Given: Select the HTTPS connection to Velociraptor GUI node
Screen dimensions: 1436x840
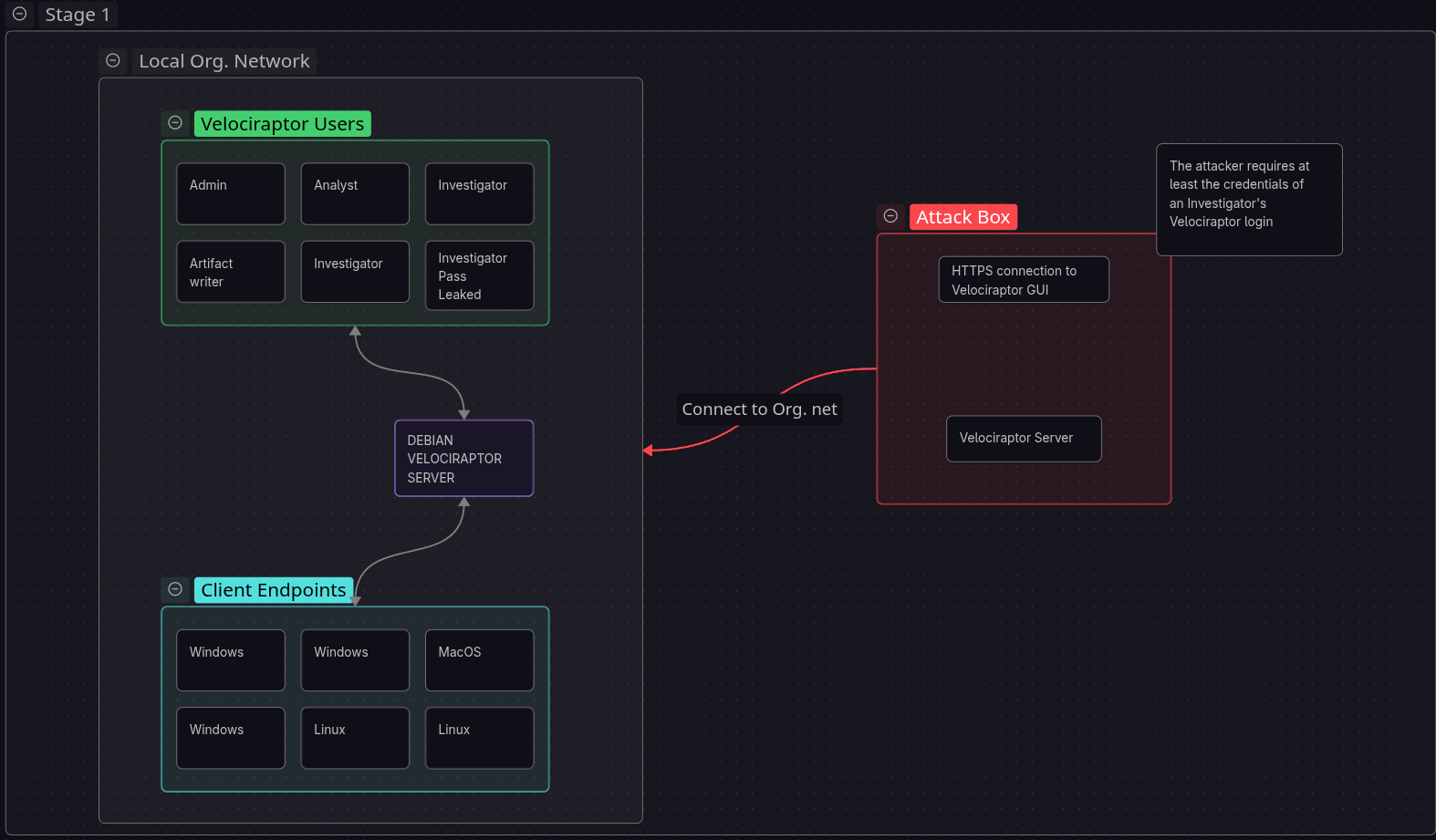Looking at the screenshot, I should [x=1024, y=279].
